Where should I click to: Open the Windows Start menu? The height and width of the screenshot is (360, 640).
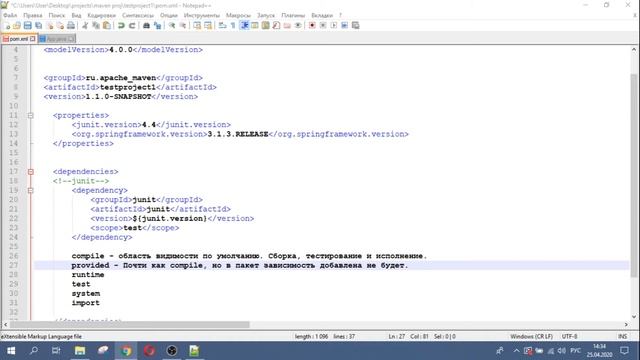(11, 351)
